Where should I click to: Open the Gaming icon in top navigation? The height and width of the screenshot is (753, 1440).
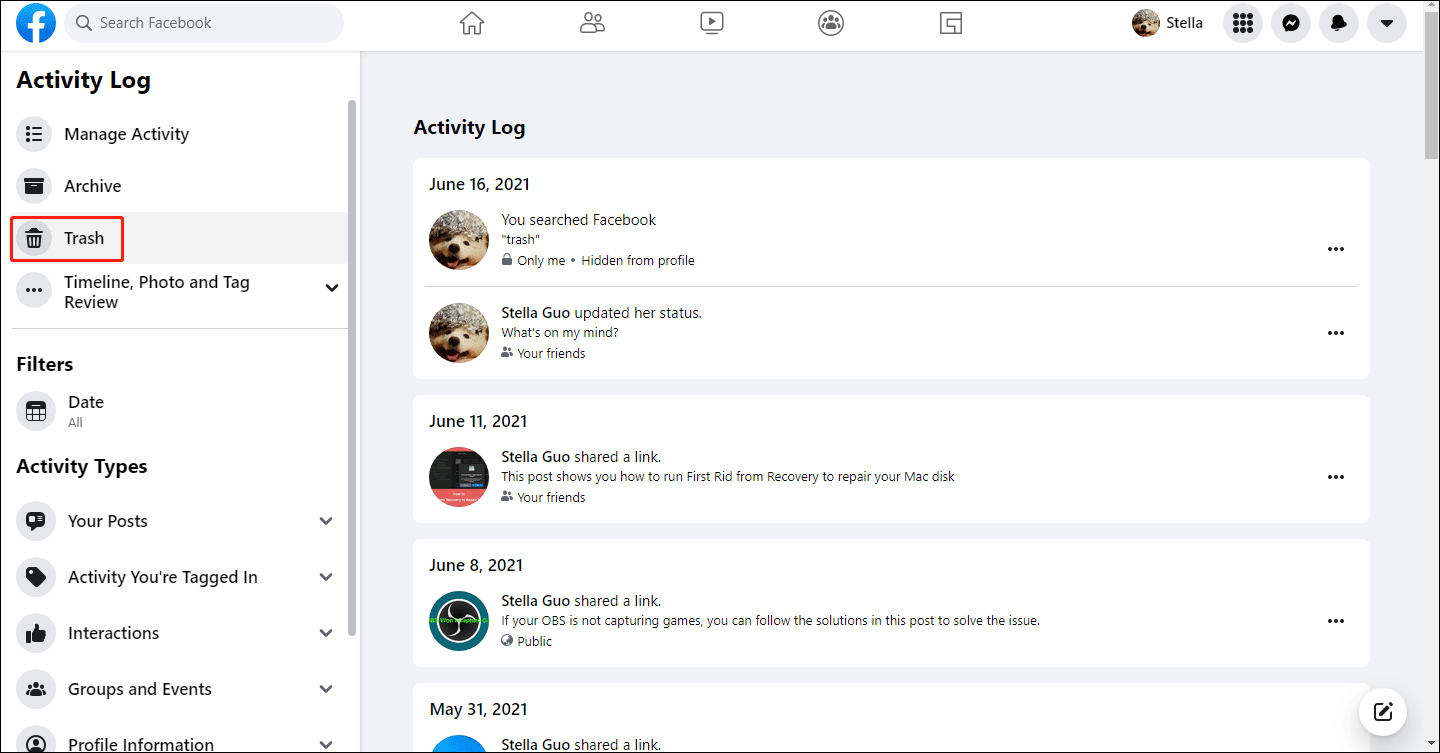[951, 23]
